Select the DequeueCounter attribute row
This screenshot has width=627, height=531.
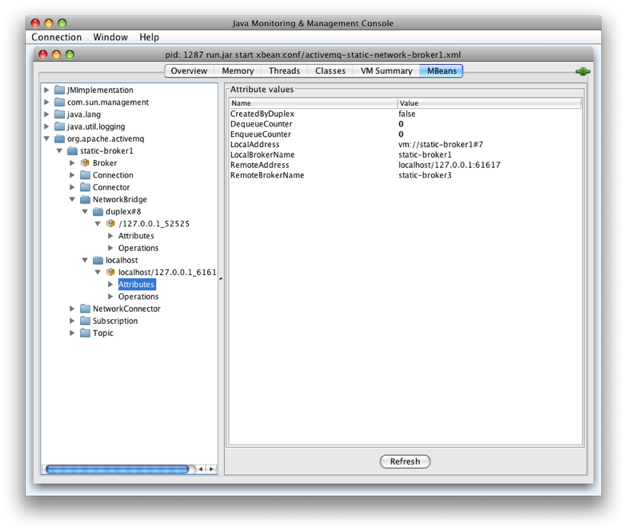405,124
